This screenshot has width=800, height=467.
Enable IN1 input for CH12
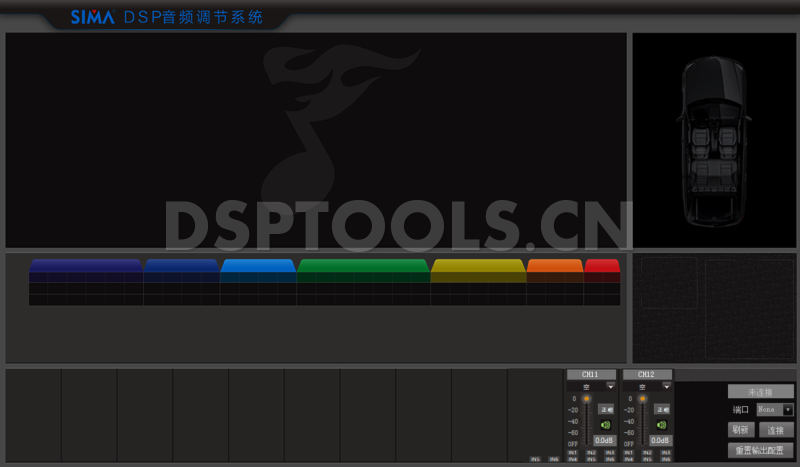[x=629, y=453]
